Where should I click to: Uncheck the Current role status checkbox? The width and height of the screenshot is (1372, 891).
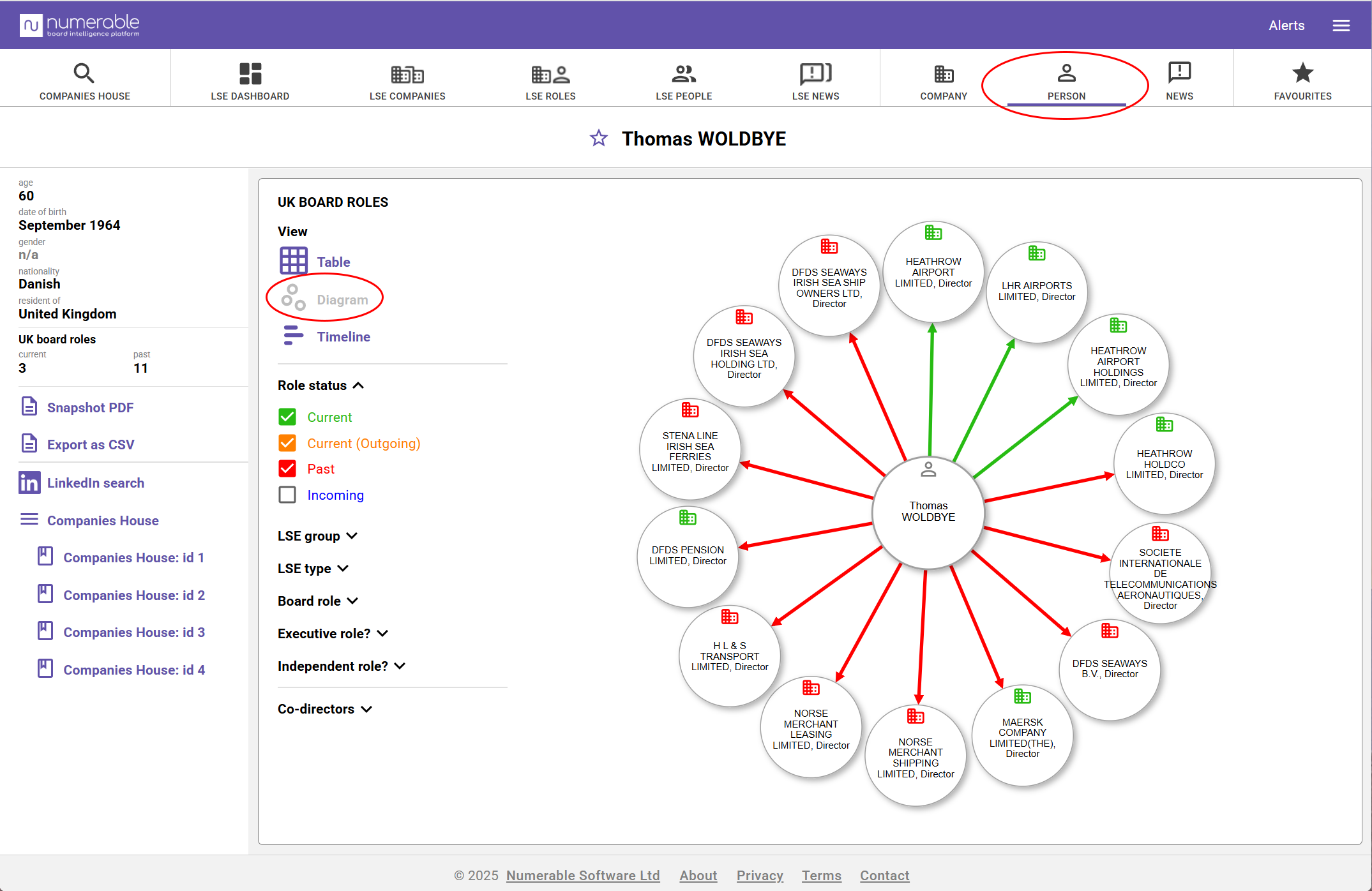[287, 417]
